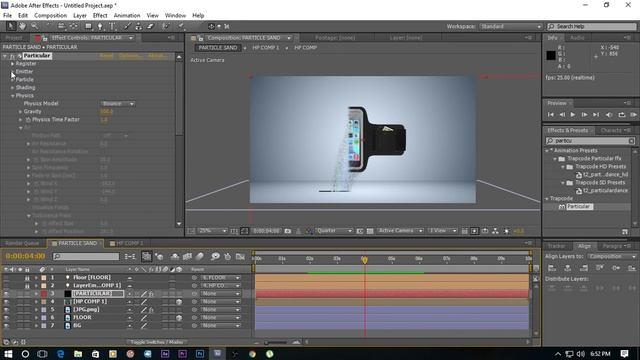The image size is (640, 360).
Task: Select the Unified Camera tool
Action: coord(61,26)
